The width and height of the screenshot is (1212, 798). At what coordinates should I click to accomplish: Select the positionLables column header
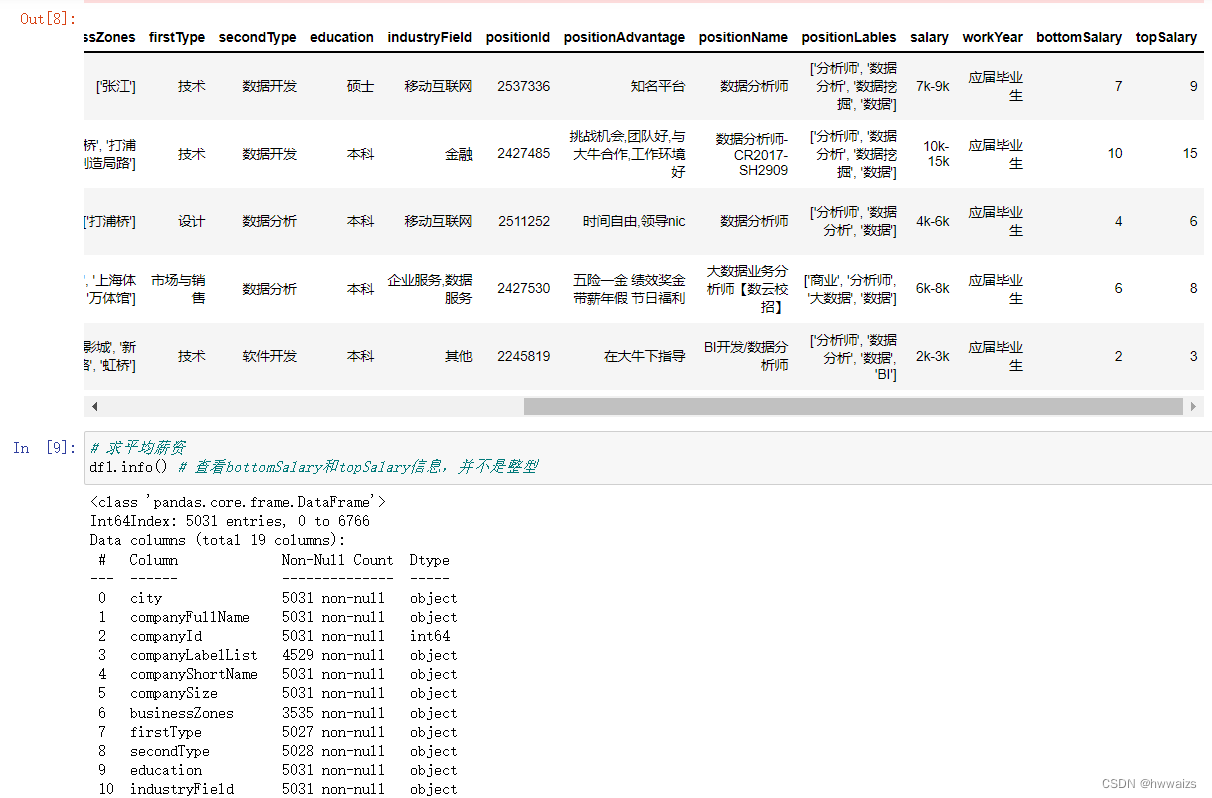(849, 37)
